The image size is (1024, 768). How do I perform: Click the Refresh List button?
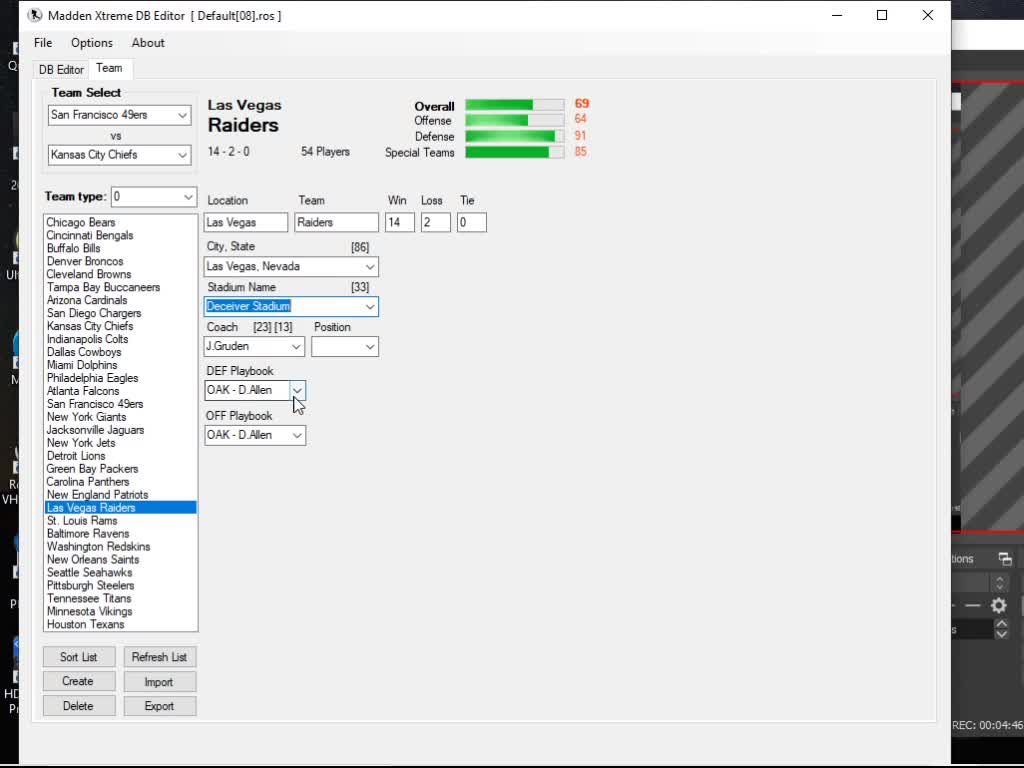pyautogui.click(x=159, y=657)
